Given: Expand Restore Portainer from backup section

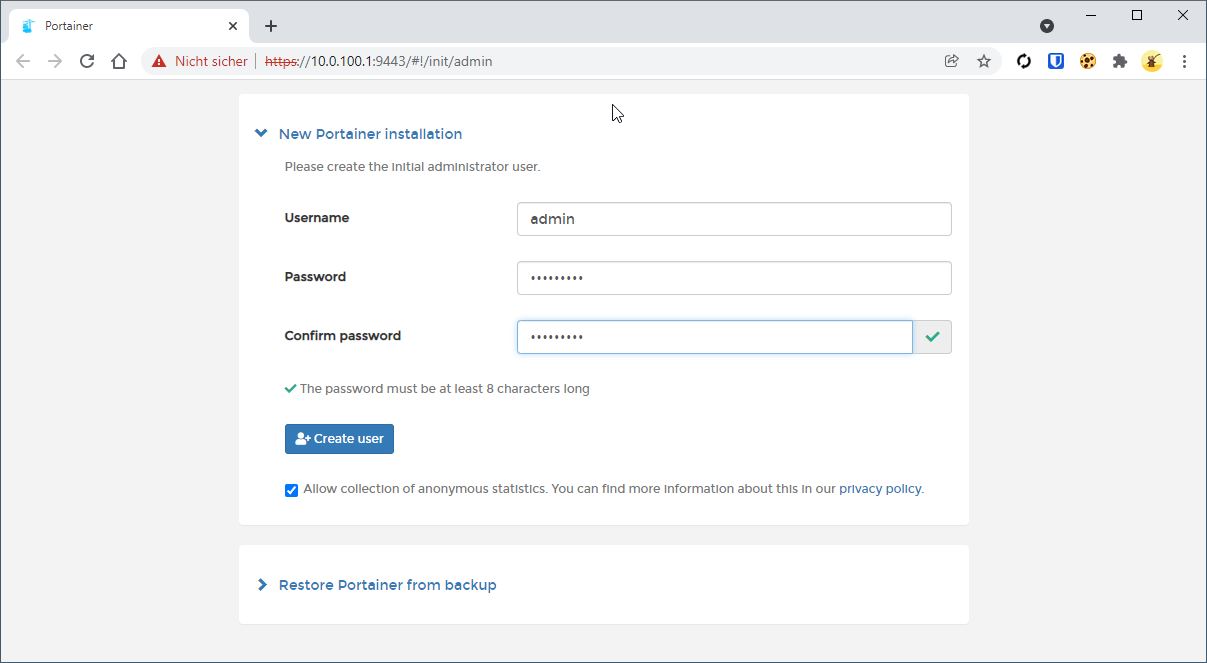Looking at the screenshot, I should 377,585.
